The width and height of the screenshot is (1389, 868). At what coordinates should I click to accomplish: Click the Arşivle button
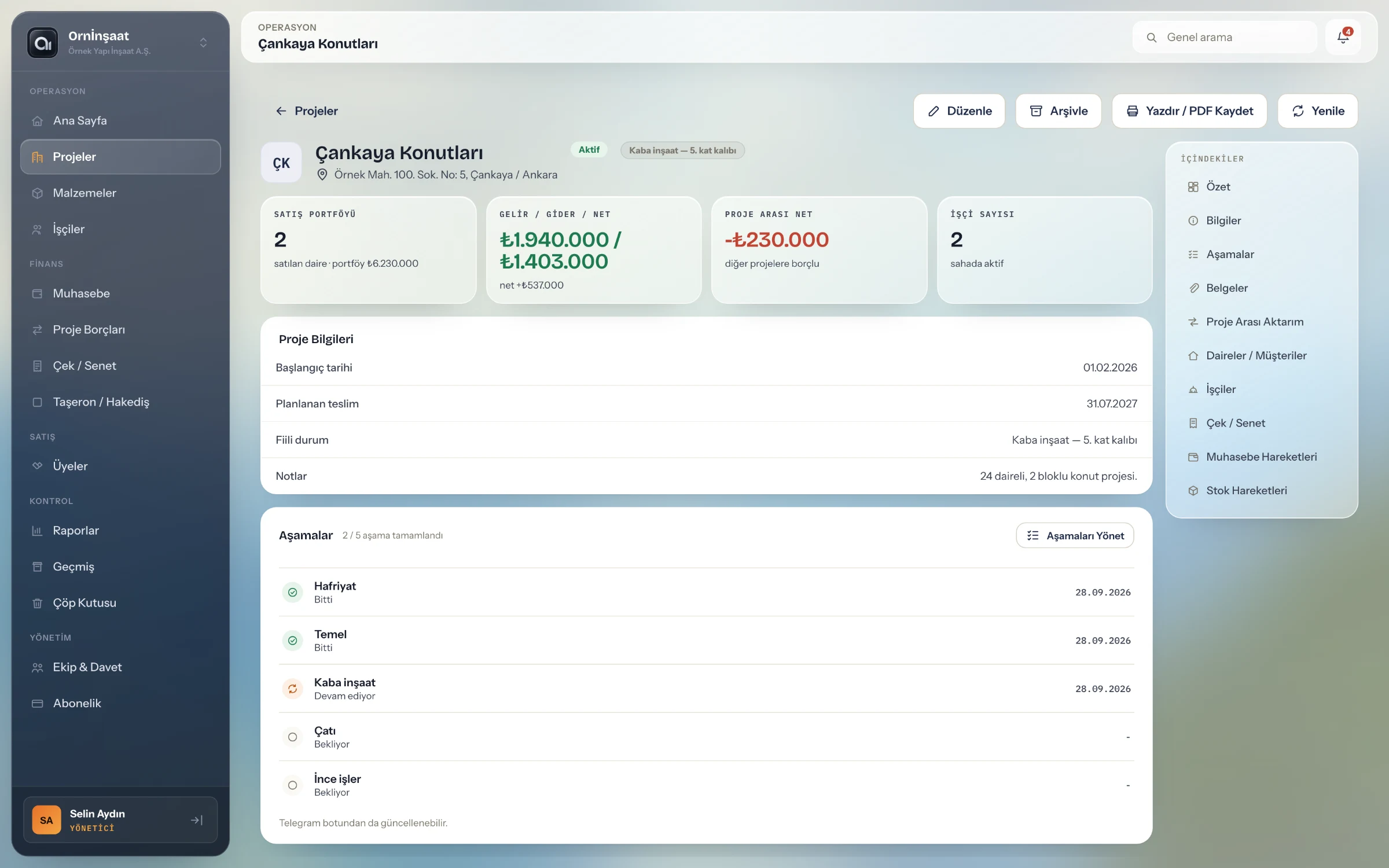click(1059, 111)
